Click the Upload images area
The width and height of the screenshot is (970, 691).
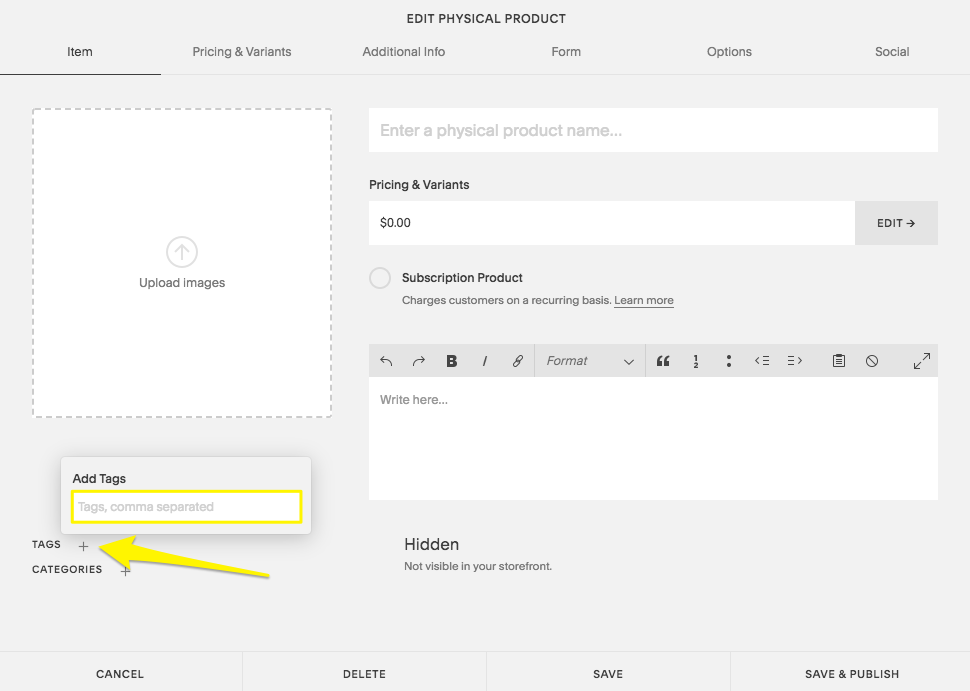(x=182, y=263)
